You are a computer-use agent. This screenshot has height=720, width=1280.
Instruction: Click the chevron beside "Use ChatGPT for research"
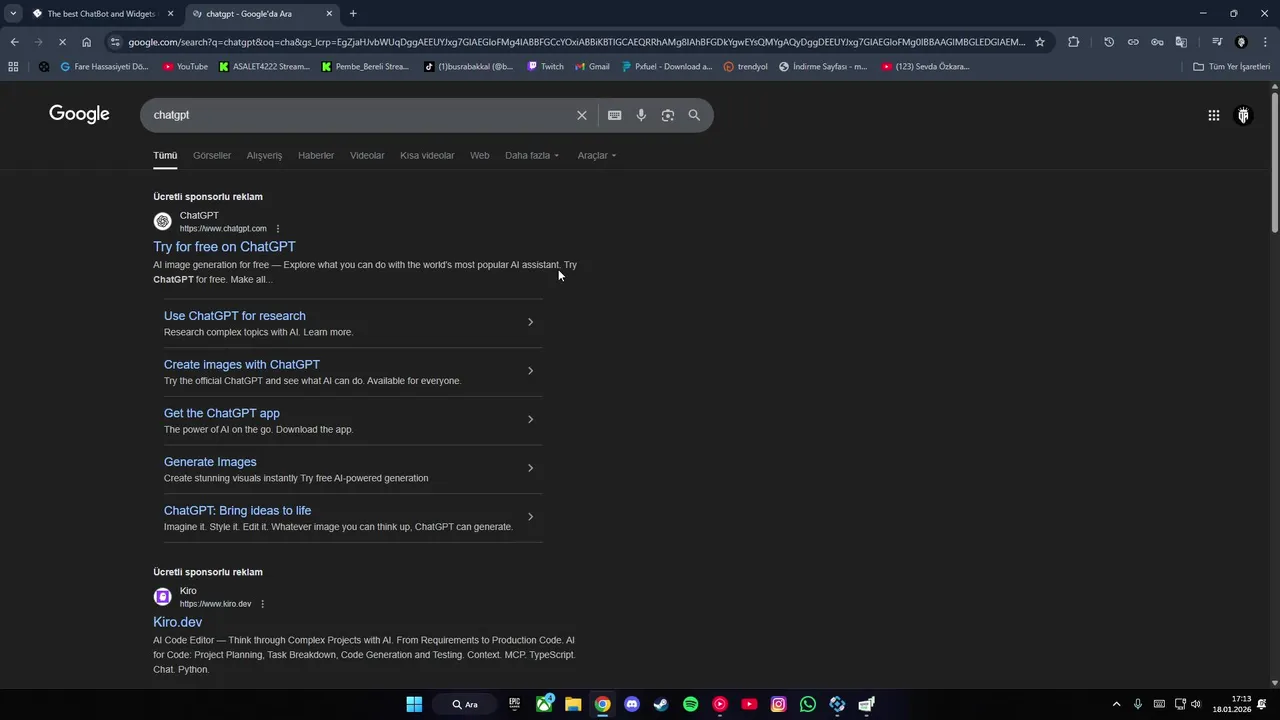(530, 322)
